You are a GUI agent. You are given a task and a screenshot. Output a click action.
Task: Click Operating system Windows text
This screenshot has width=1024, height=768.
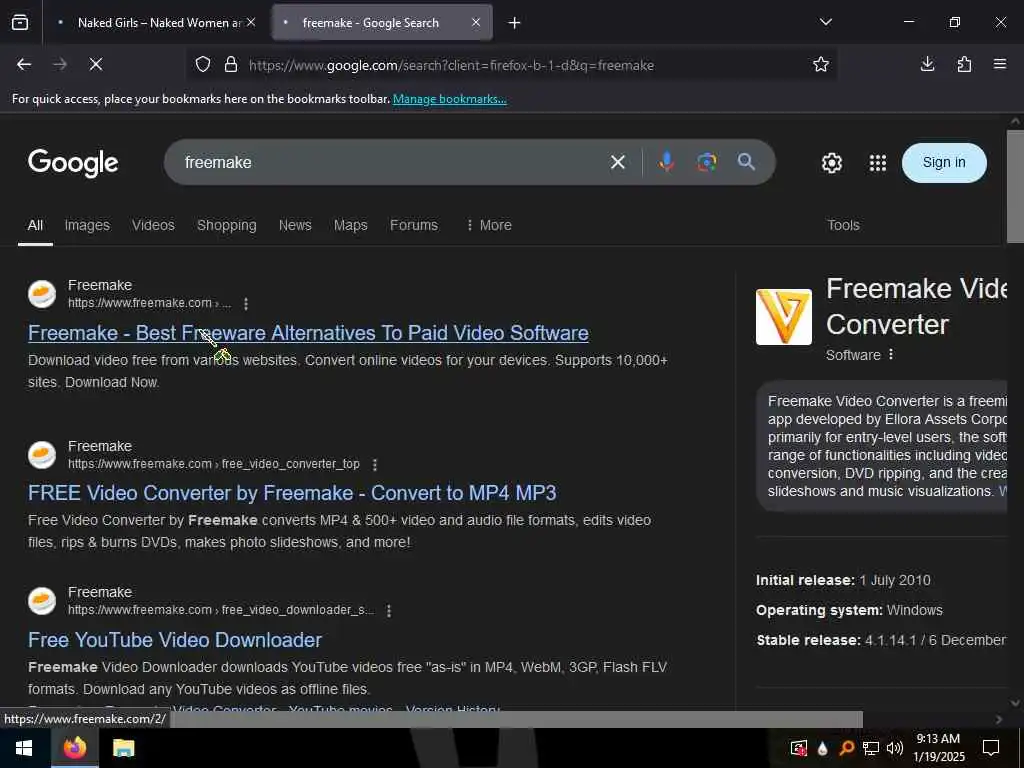[x=849, y=611]
